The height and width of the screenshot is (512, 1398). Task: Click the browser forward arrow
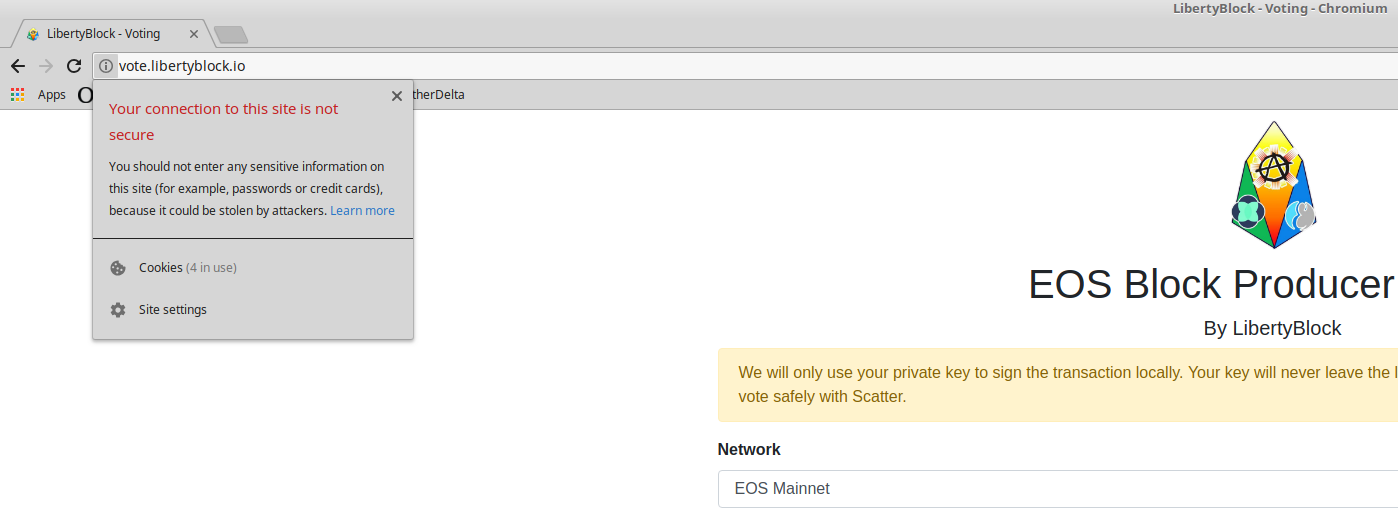click(45, 66)
